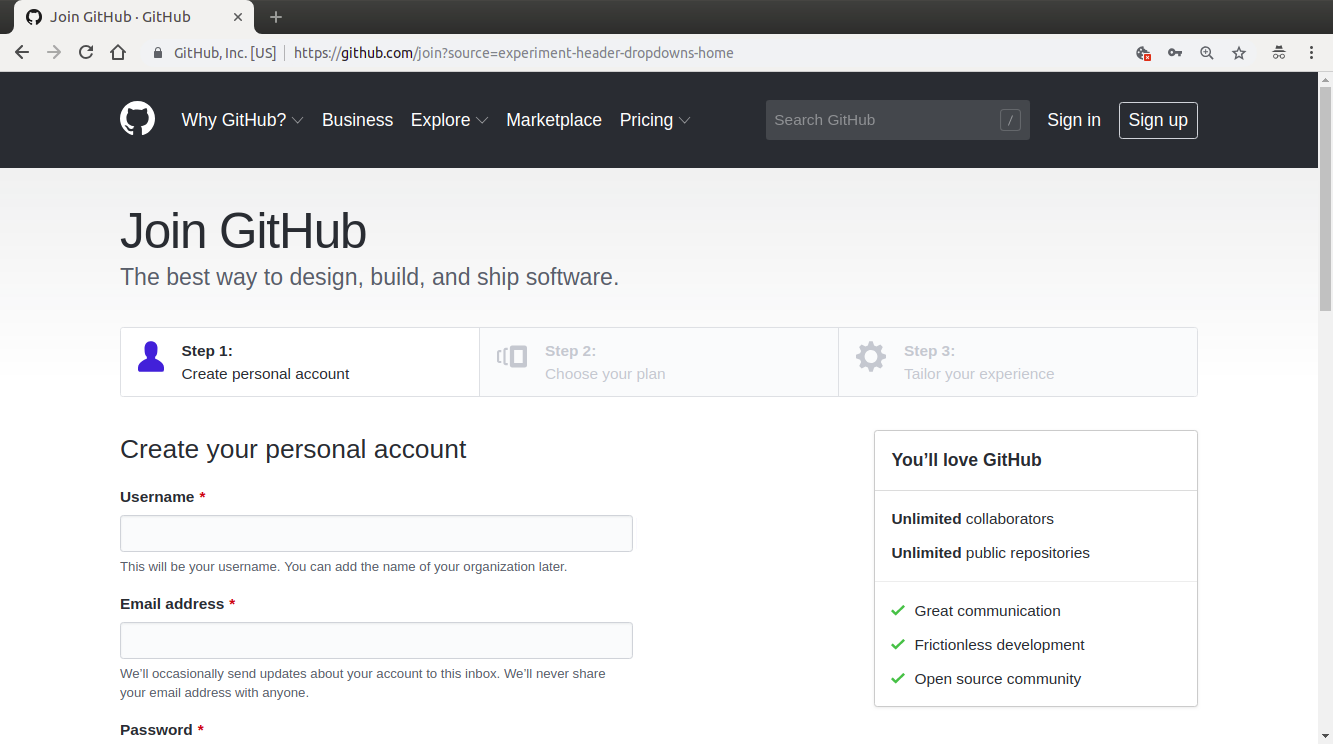
Task: Bookmark this page with the star
Action: pos(1239,53)
